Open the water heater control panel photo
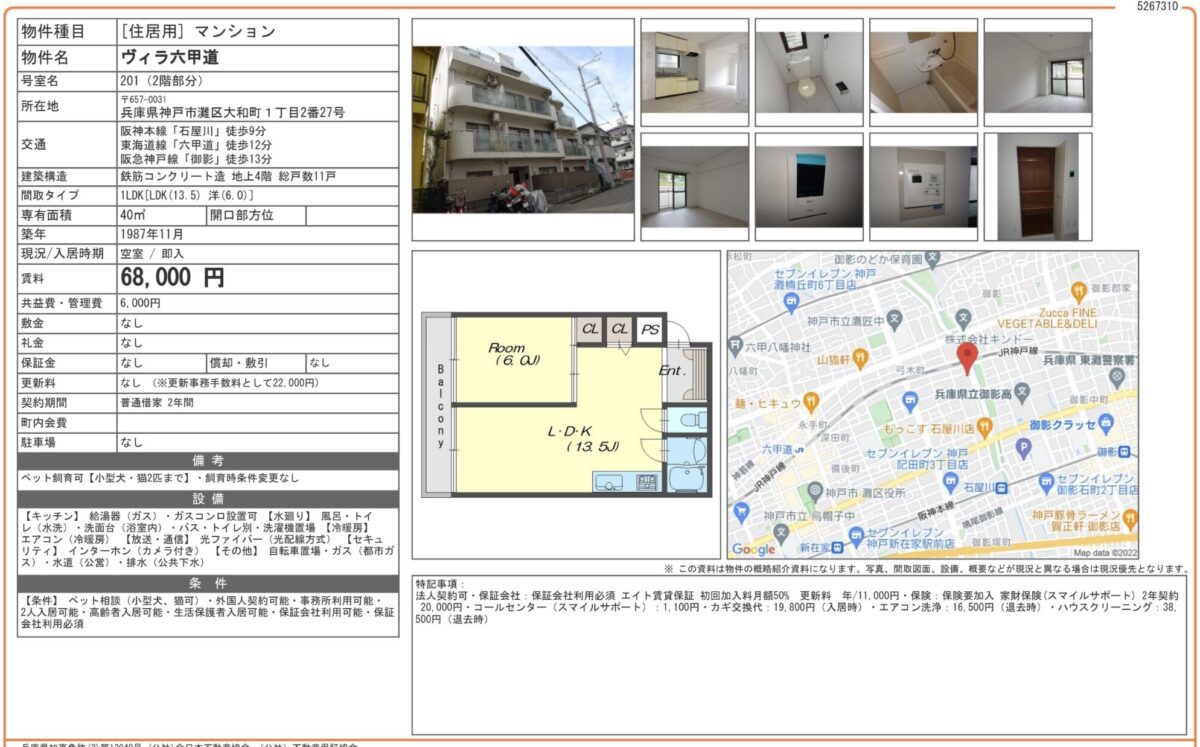The height and width of the screenshot is (747, 1200). coord(923,187)
